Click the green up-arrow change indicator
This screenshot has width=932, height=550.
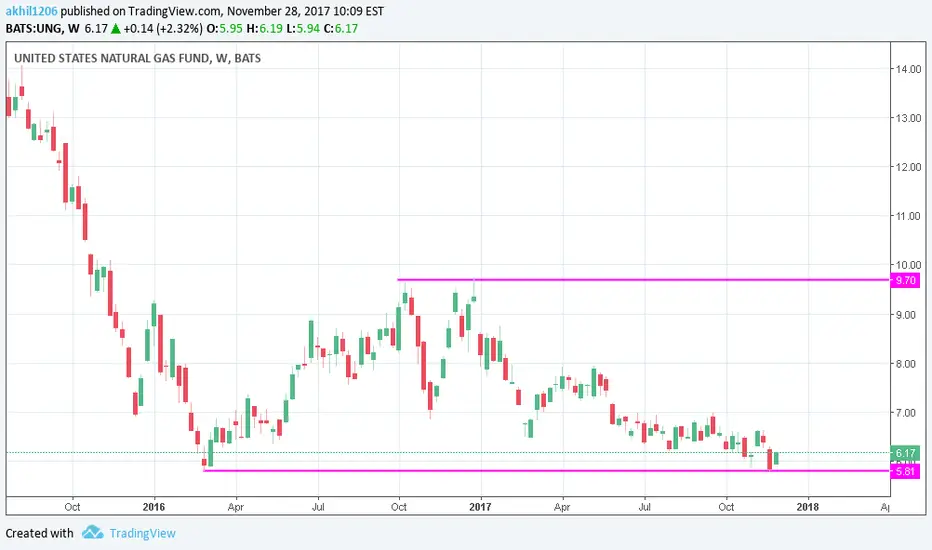(x=116, y=29)
